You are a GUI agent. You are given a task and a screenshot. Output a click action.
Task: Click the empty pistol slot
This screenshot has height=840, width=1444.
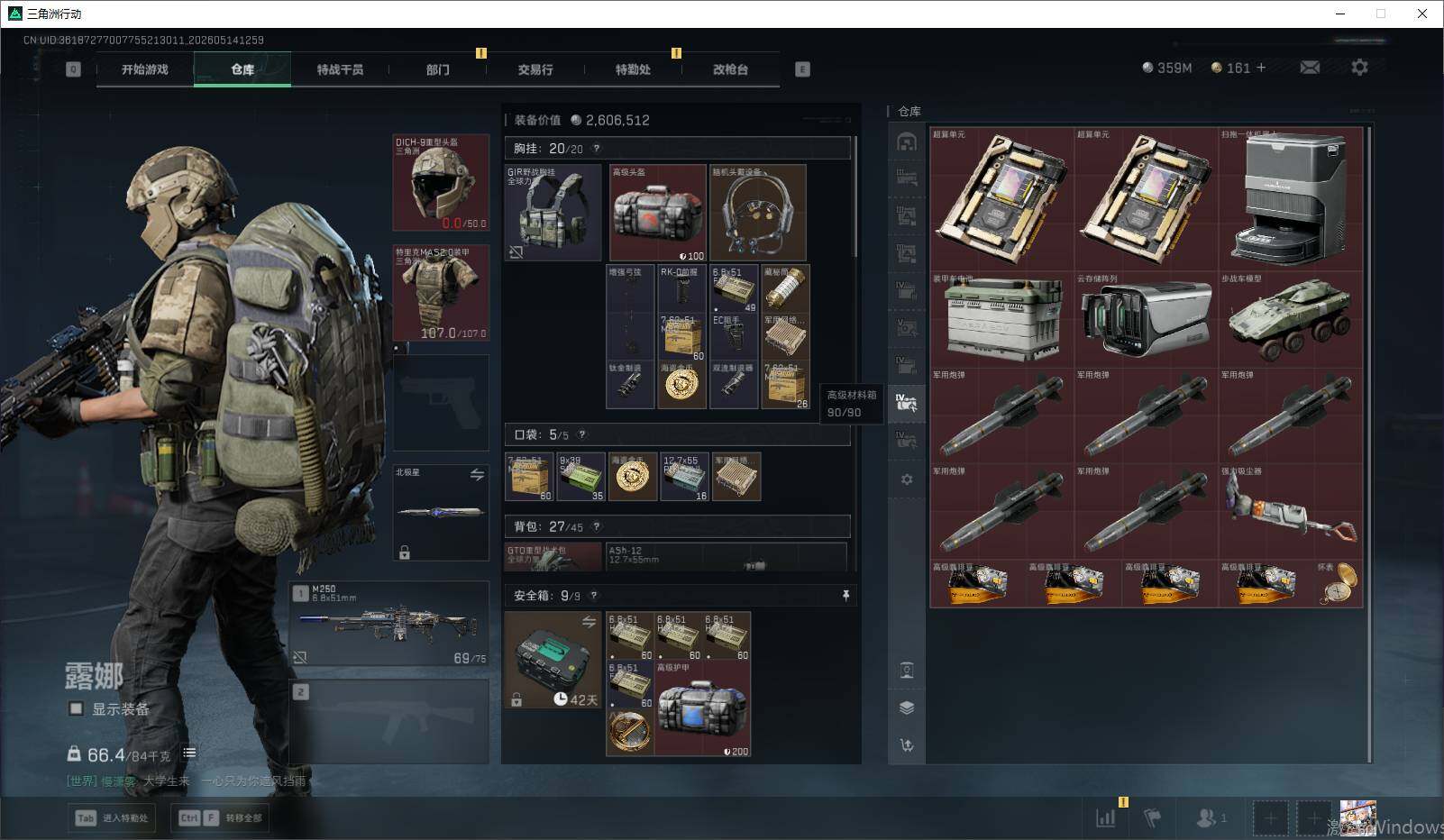click(441, 403)
